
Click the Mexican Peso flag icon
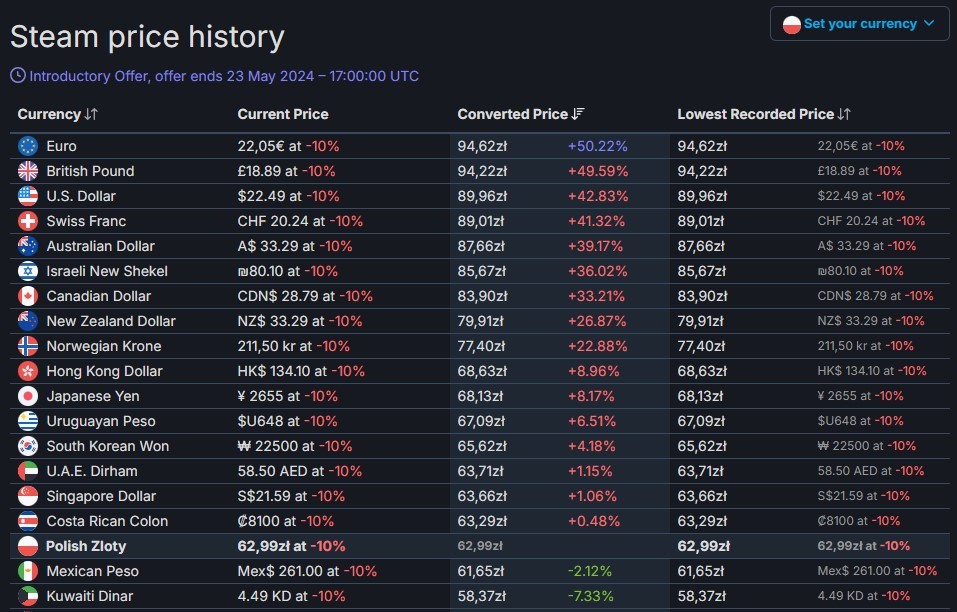(27, 571)
